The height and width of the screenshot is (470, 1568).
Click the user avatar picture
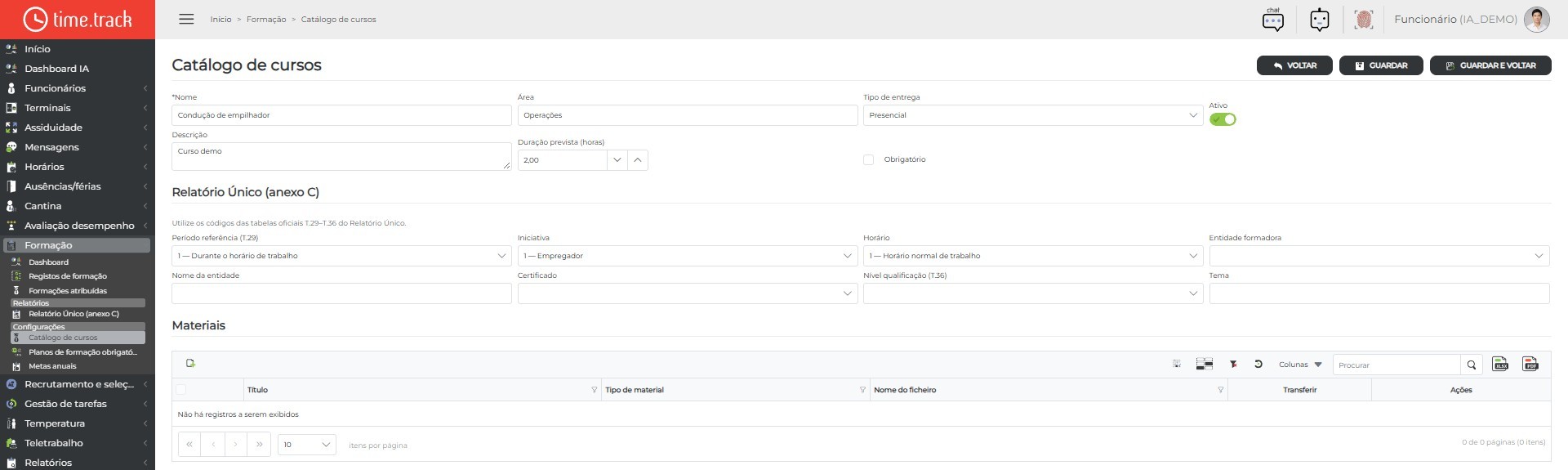click(x=1536, y=19)
